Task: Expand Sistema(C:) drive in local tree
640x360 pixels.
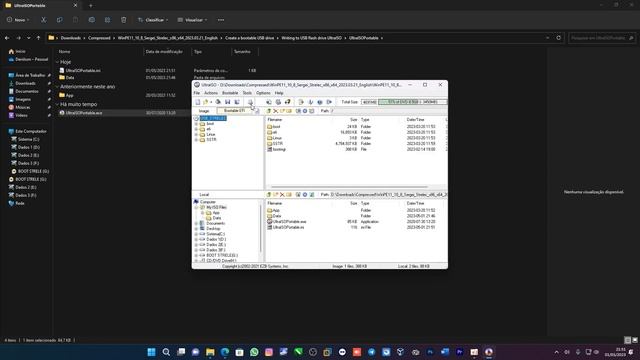Action: 196,234
